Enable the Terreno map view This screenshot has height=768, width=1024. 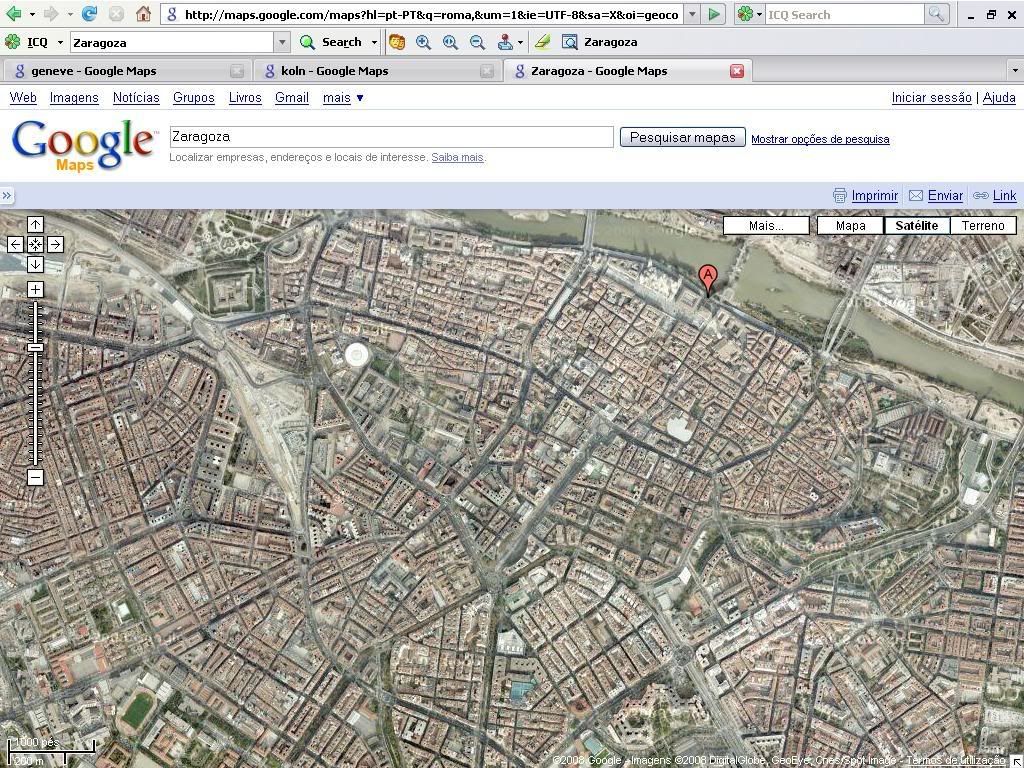(982, 225)
